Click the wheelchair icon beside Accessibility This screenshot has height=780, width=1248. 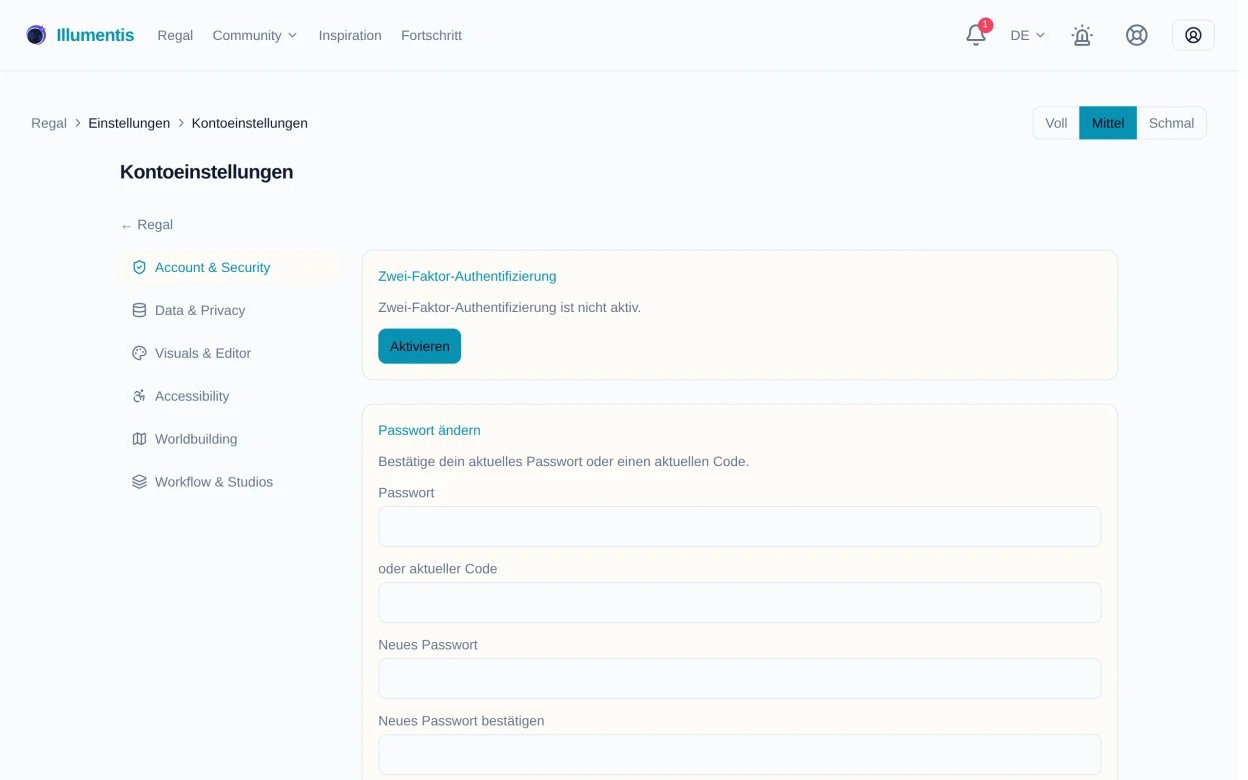tap(139, 396)
